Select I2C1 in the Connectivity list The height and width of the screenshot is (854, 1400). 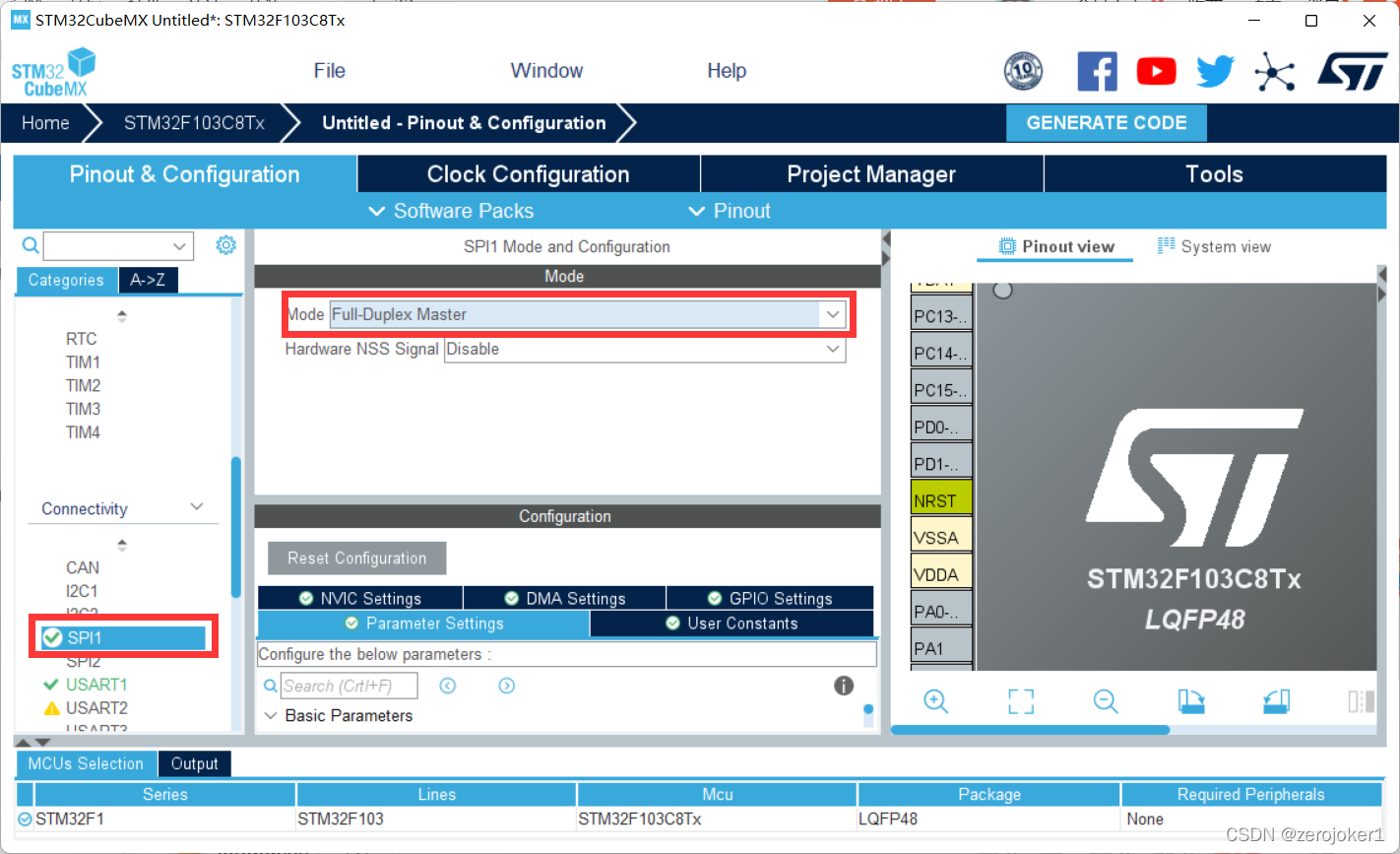(82, 591)
